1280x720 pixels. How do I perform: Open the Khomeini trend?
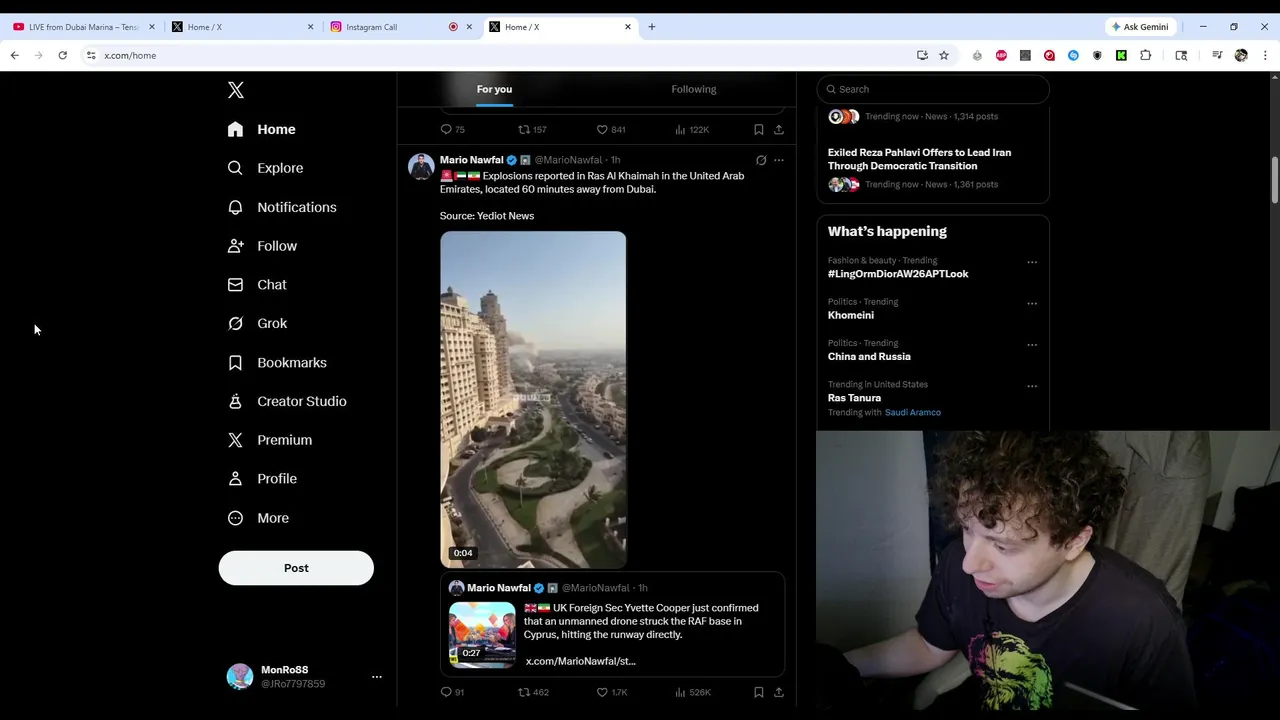[x=851, y=315]
